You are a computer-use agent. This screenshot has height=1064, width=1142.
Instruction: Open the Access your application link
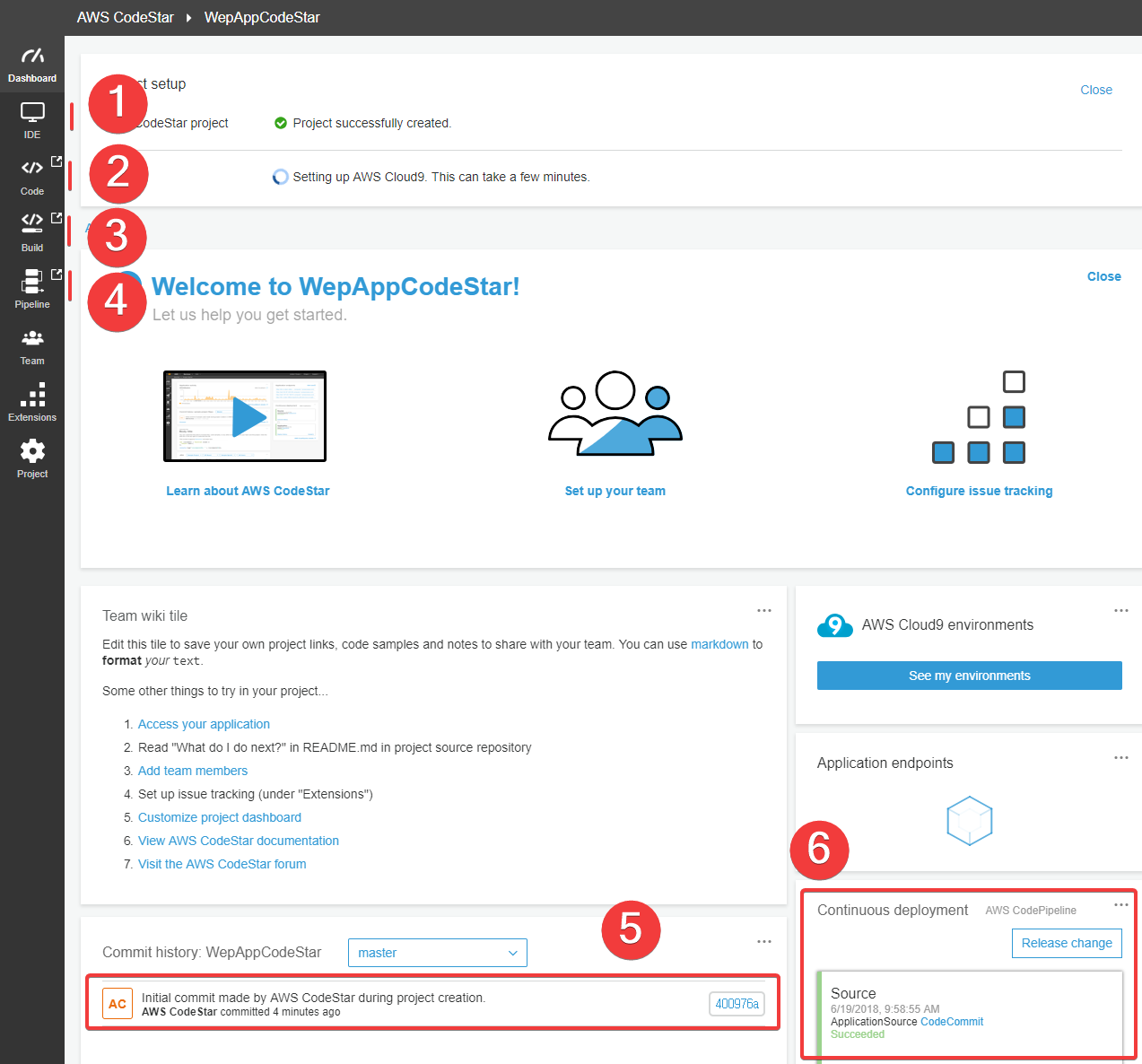coord(204,724)
